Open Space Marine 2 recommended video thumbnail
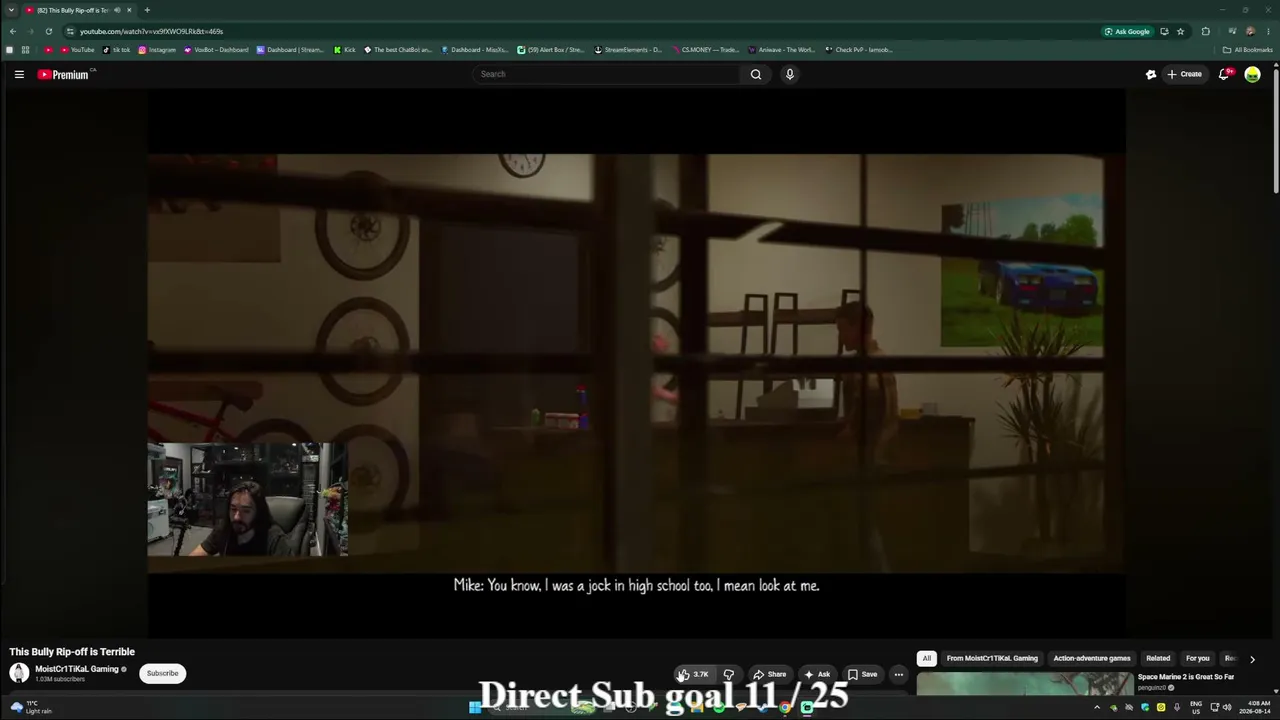The image size is (1280, 720). 1025,683
